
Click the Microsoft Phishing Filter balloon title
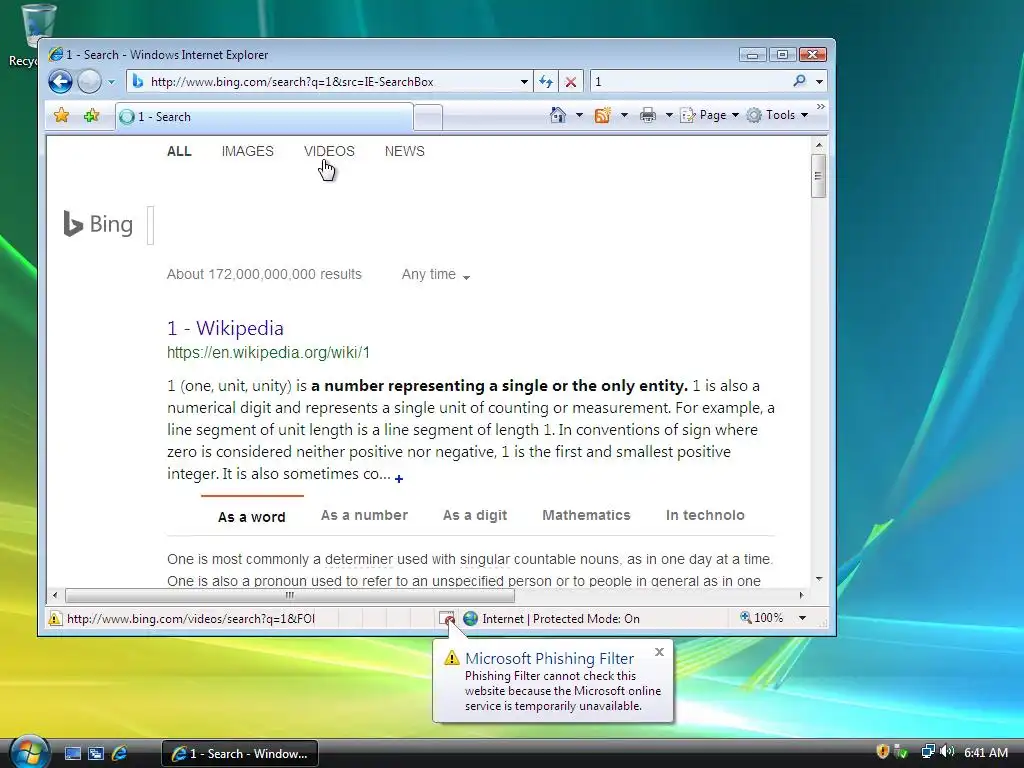click(549, 658)
